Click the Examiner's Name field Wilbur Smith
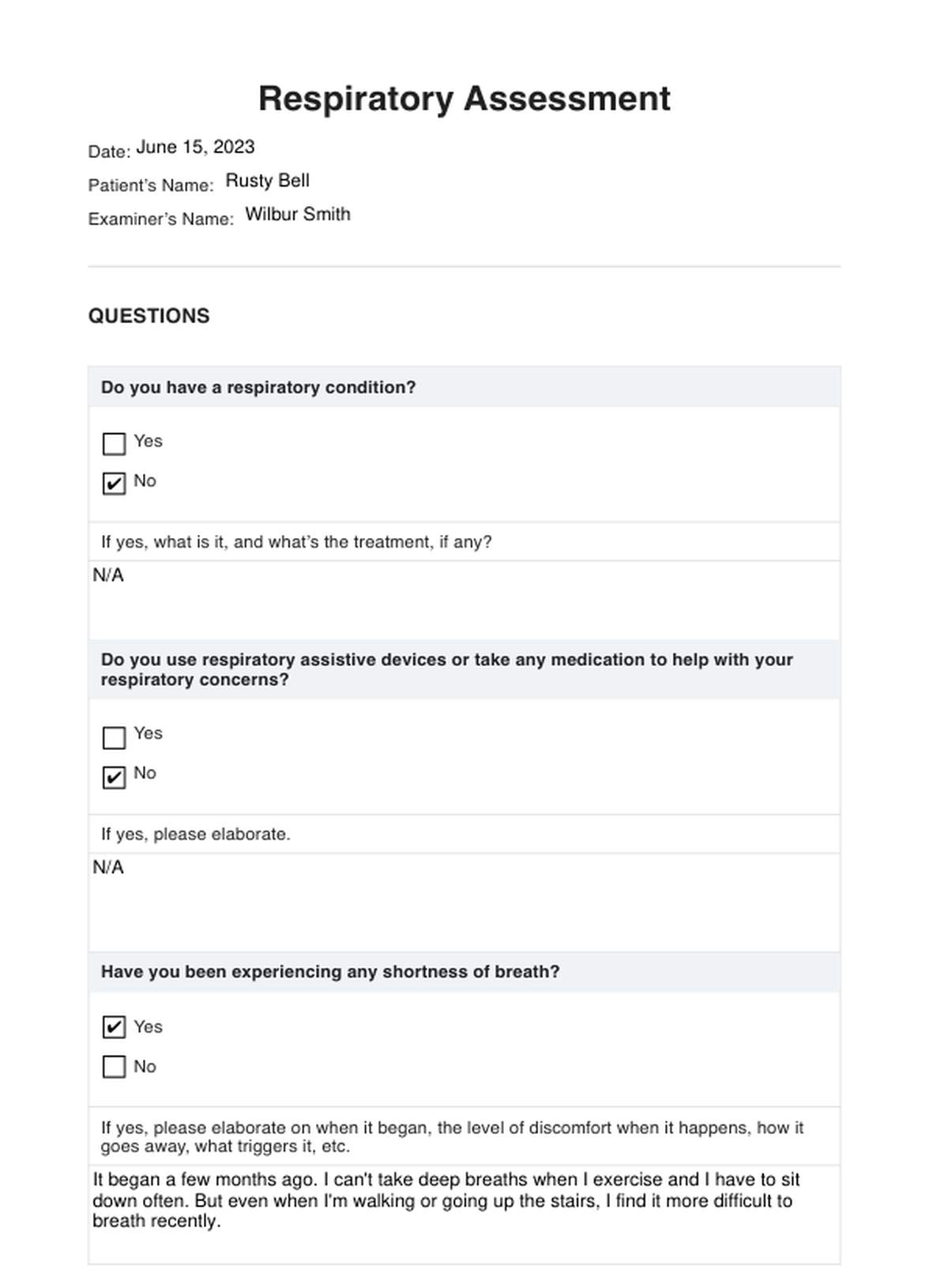Image resolution: width=929 pixels, height=1288 pixels. tap(297, 214)
